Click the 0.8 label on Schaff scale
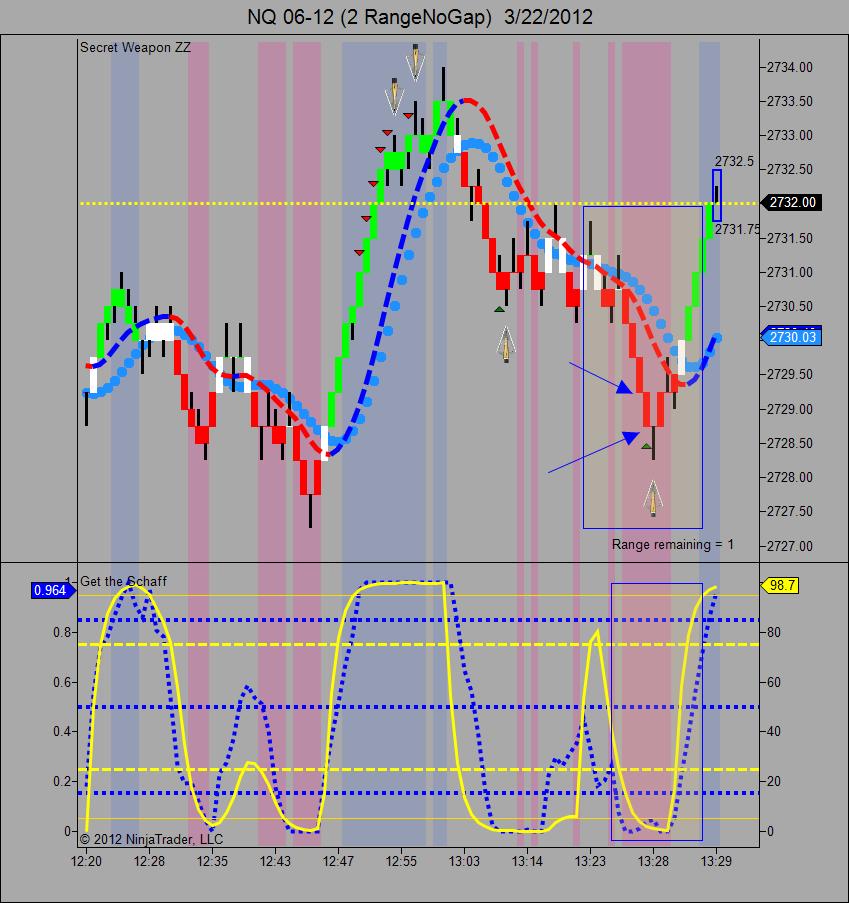The width and height of the screenshot is (849, 903). click(62, 632)
